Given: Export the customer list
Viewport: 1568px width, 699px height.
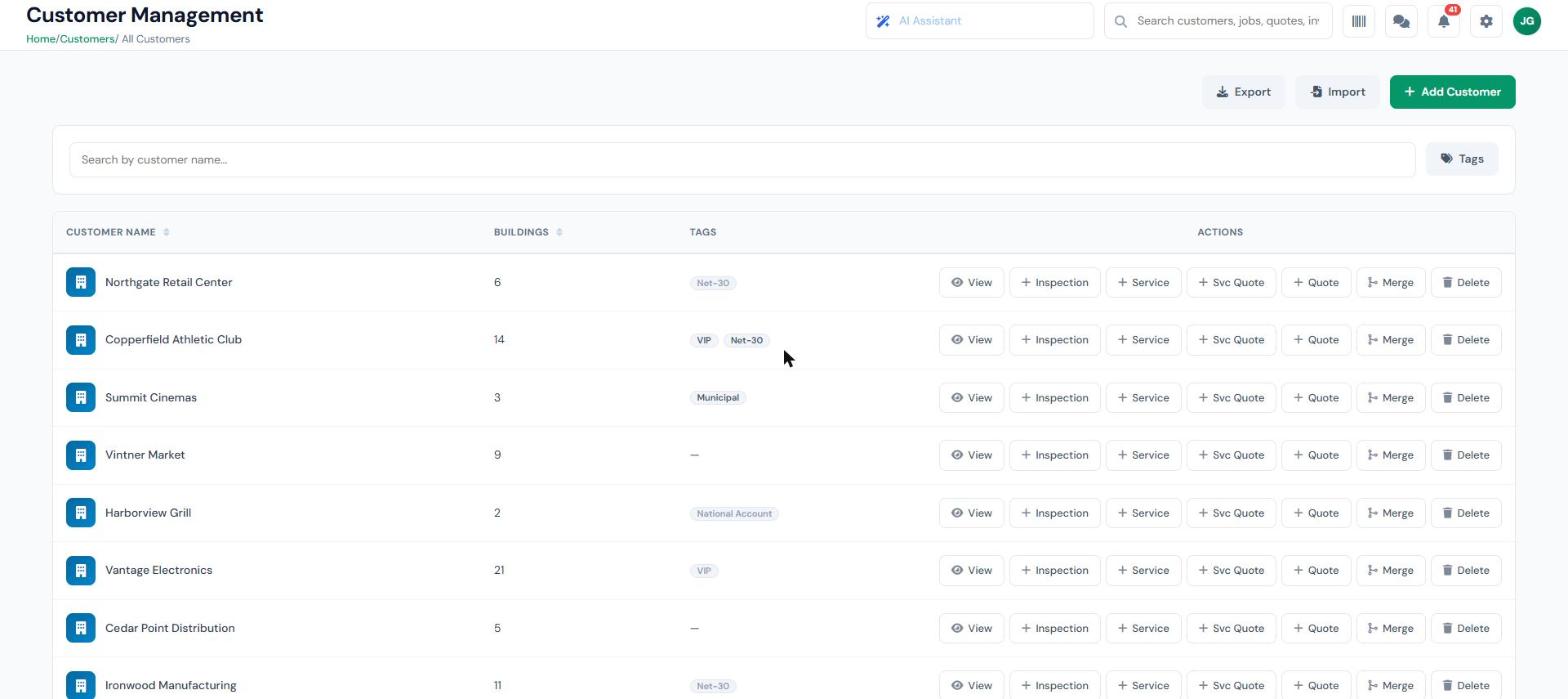Looking at the screenshot, I should click(1243, 92).
